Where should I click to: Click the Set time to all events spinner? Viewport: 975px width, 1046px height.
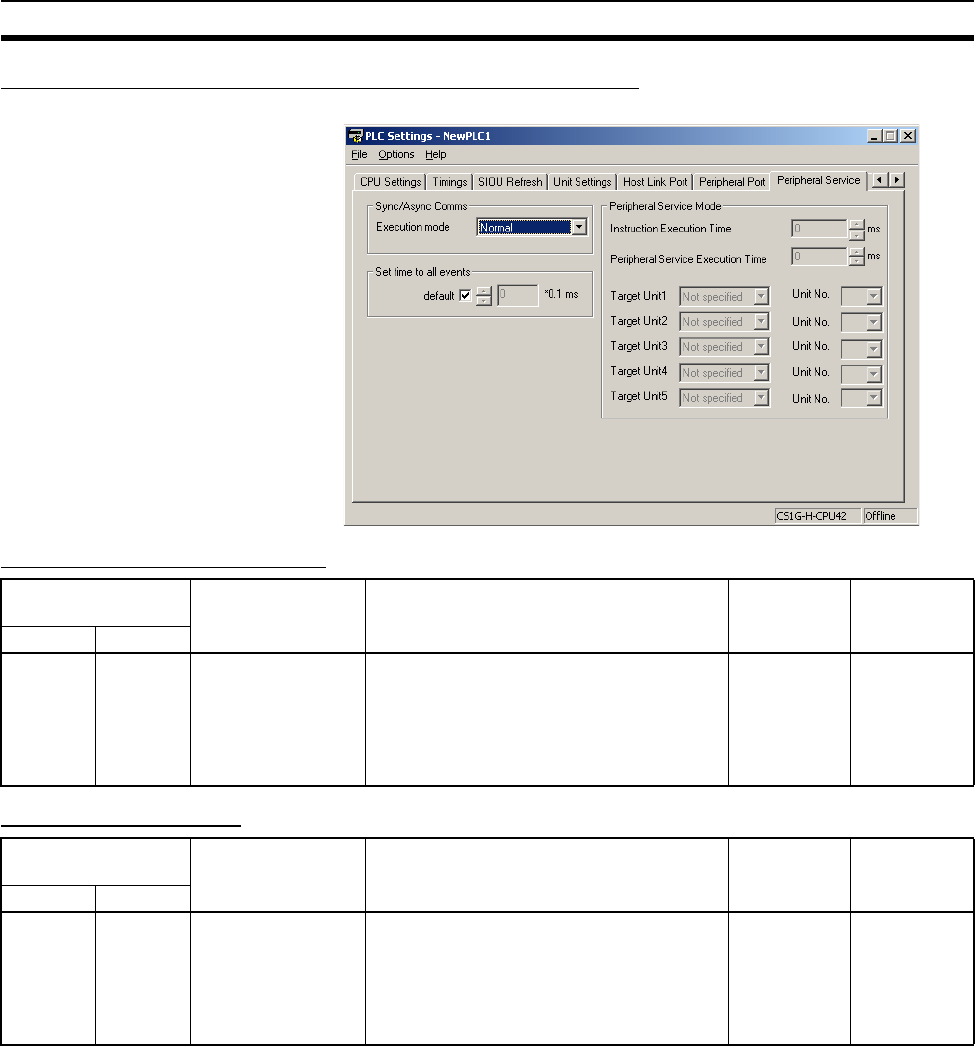pyautogui.click(x=484, y=296)
